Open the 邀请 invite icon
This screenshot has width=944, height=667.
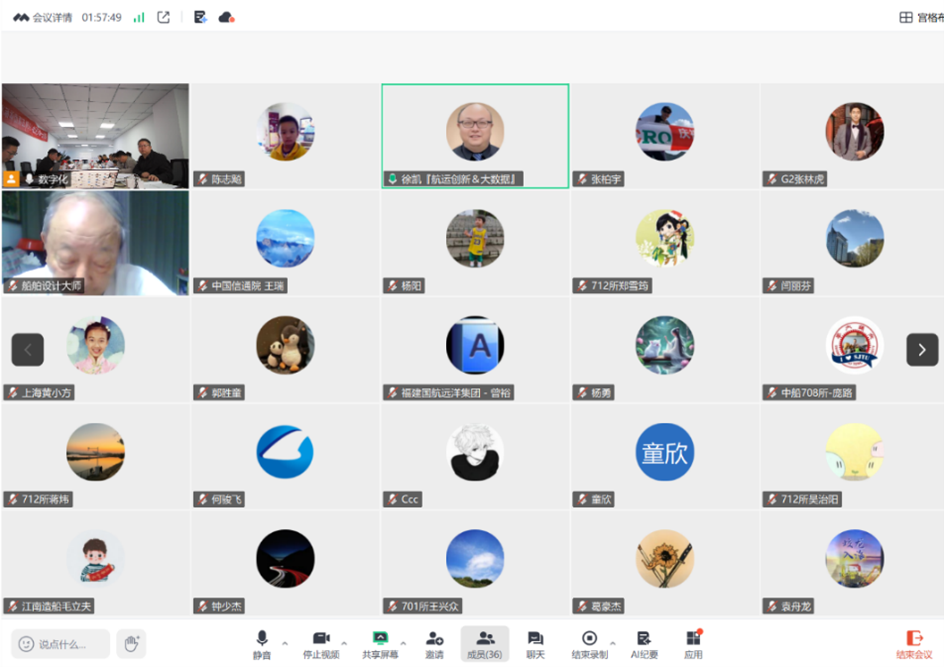coord(434,639)
